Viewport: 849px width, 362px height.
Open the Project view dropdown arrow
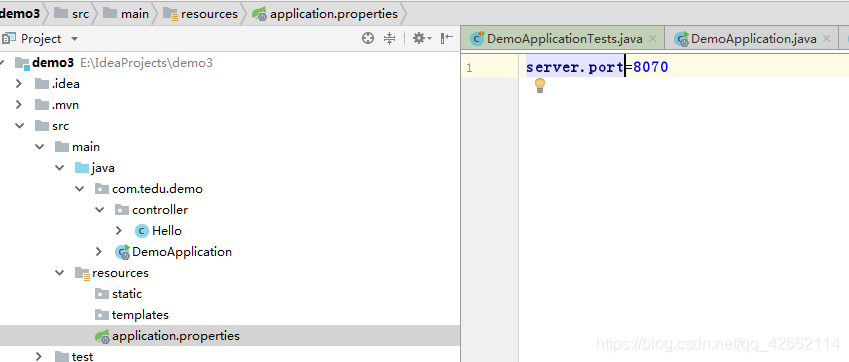pos(75,39)
